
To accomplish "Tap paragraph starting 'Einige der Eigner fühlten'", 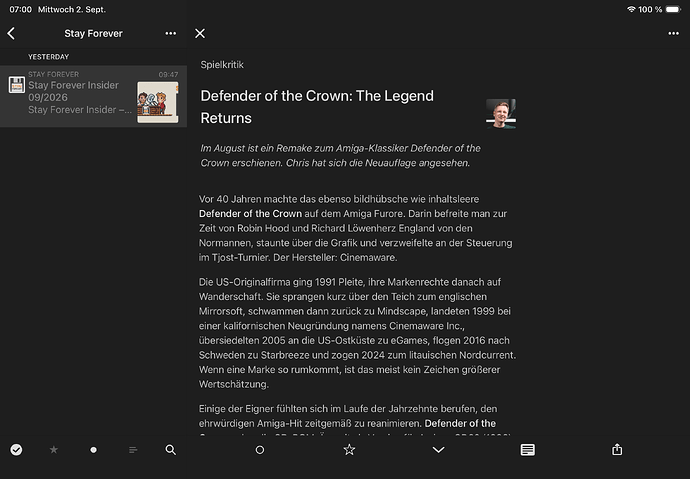I will [x=357, y=420].
